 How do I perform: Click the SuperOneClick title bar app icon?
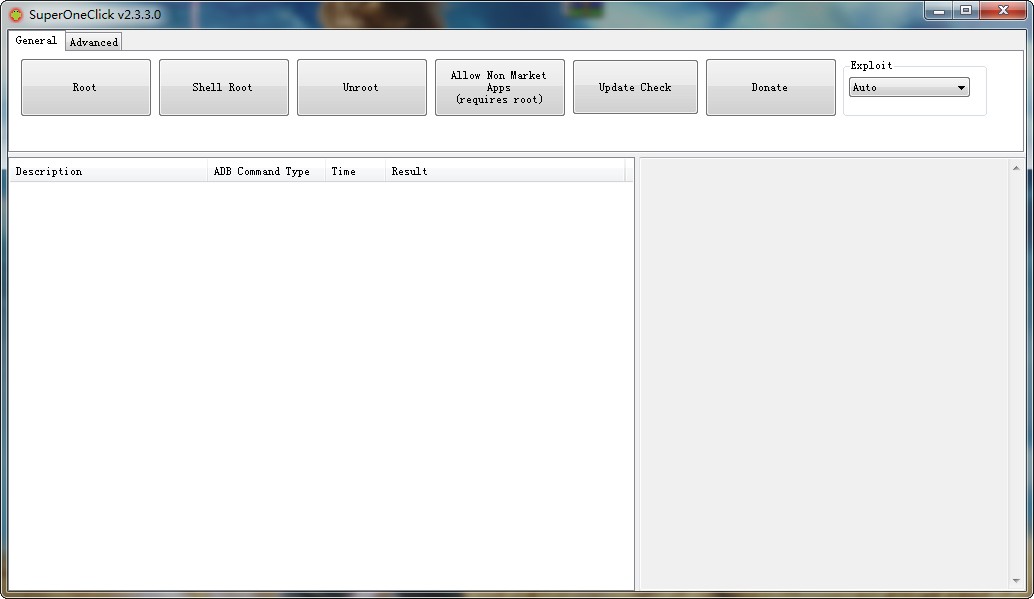15,15
